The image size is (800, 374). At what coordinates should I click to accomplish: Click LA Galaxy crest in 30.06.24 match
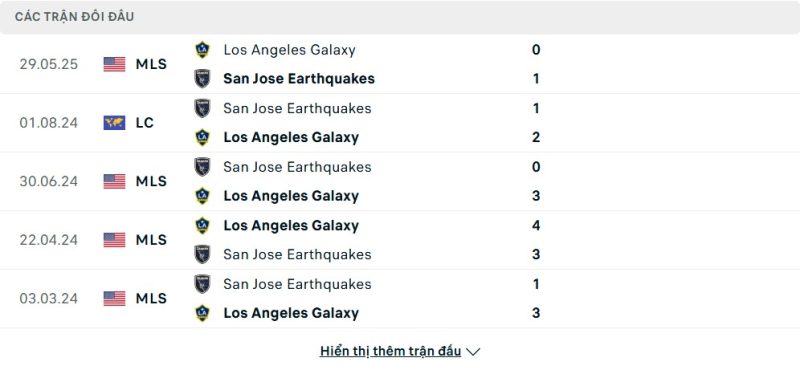(x=203, y=196)
